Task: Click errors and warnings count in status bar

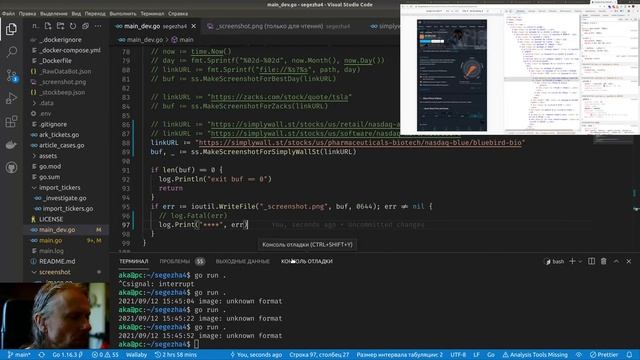Action: (105, 355)
